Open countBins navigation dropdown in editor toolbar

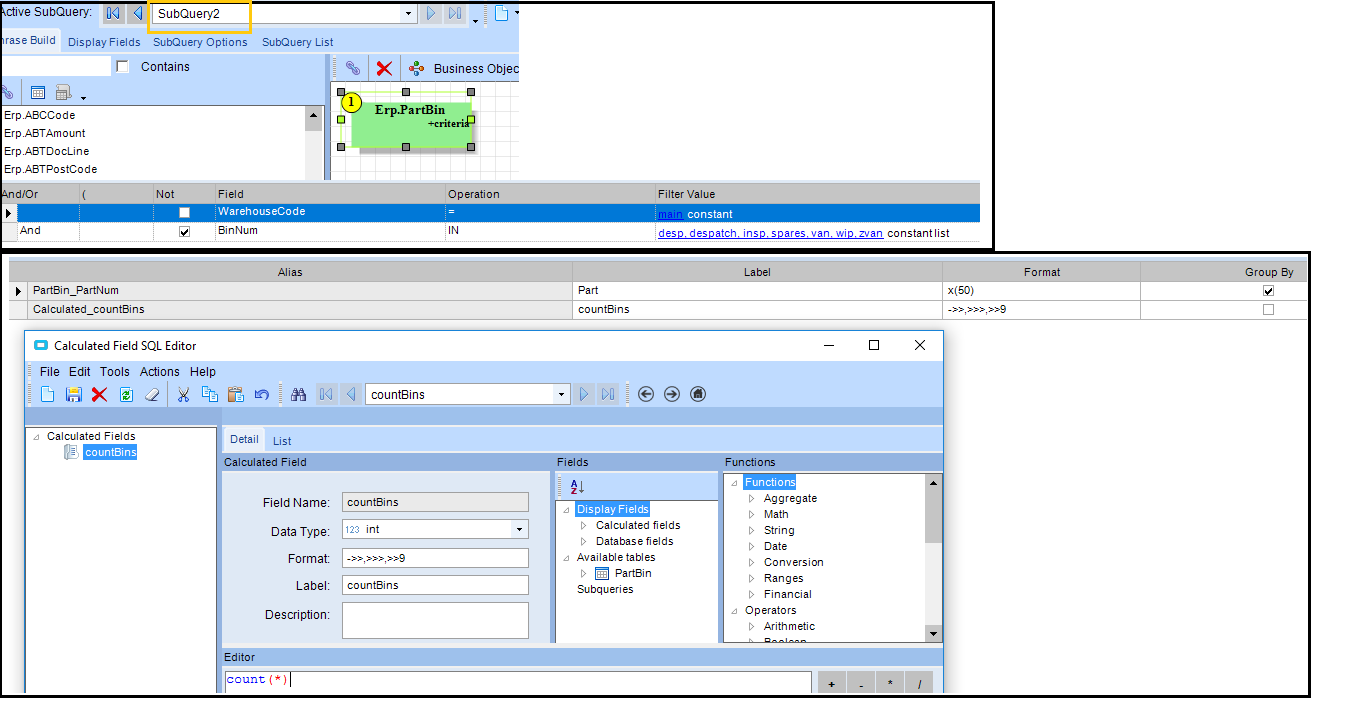(x=562, y=395)
